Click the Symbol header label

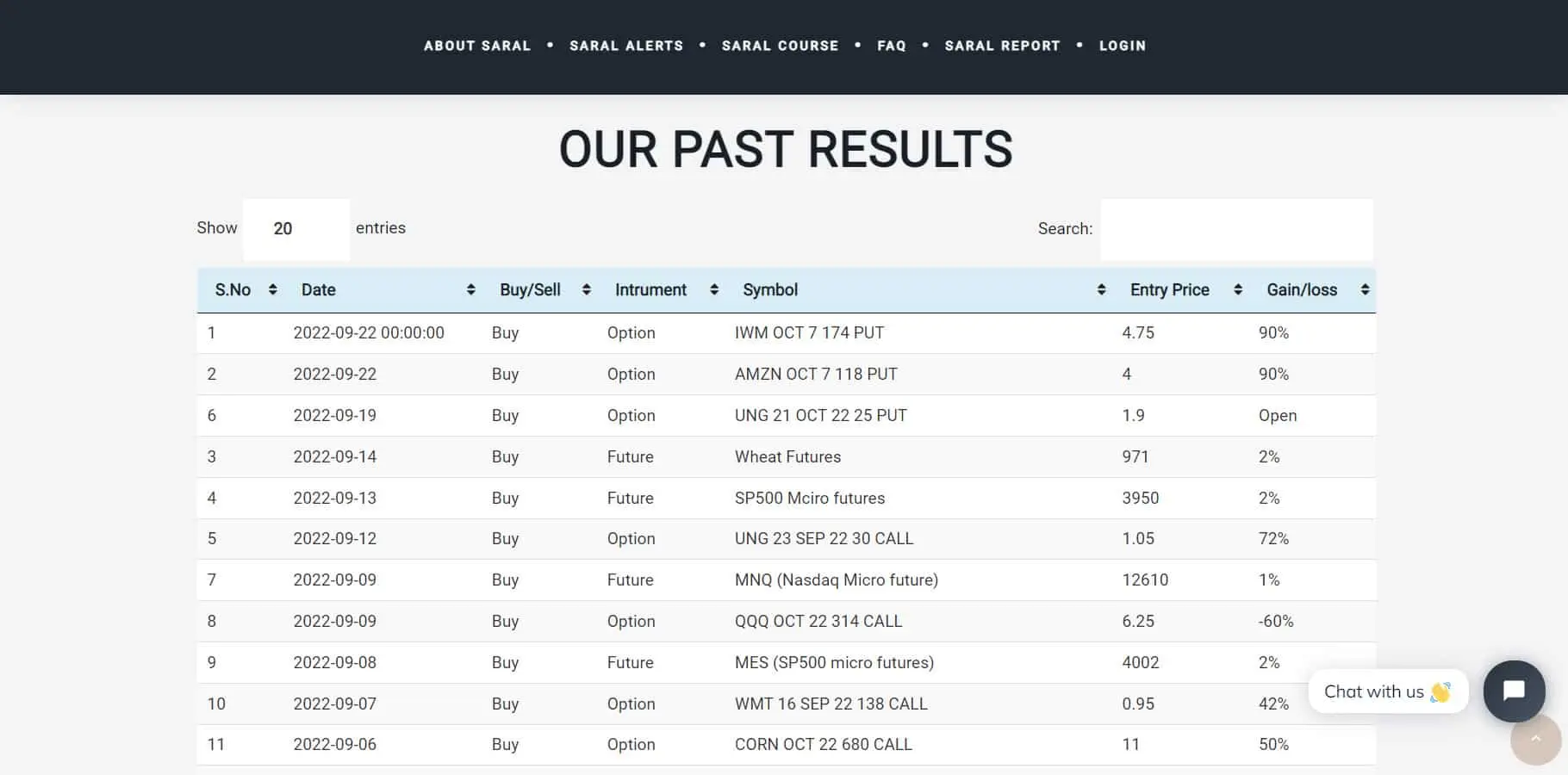pos(770,290)
